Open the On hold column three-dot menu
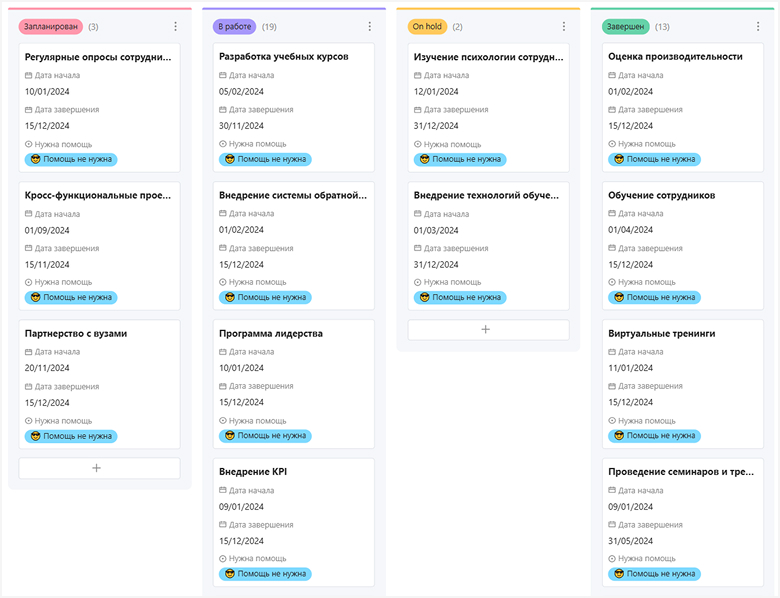This screenshot has height=598, width=780. coord(564,27)
